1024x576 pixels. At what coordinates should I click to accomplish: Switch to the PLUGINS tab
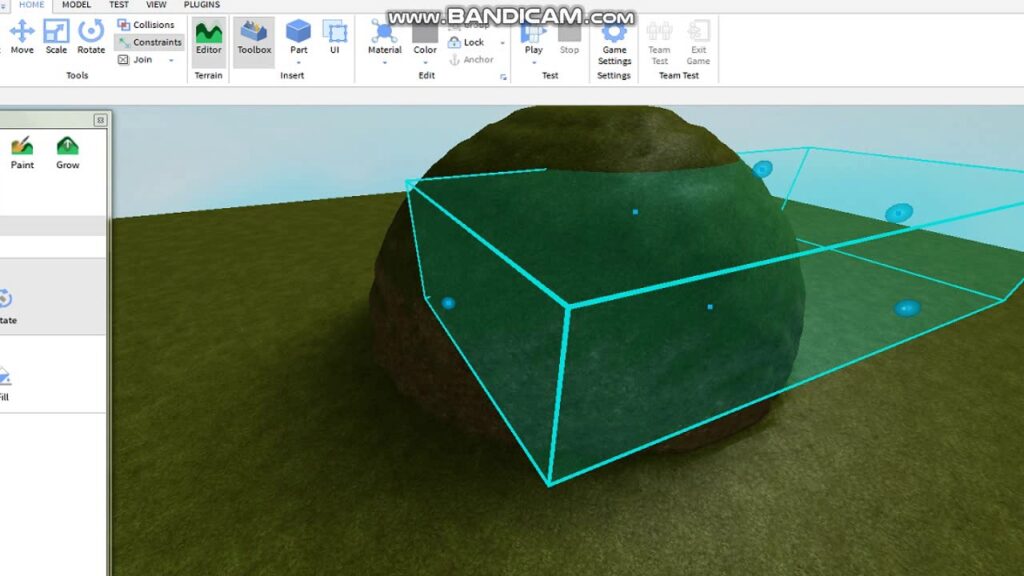point(201,5)
